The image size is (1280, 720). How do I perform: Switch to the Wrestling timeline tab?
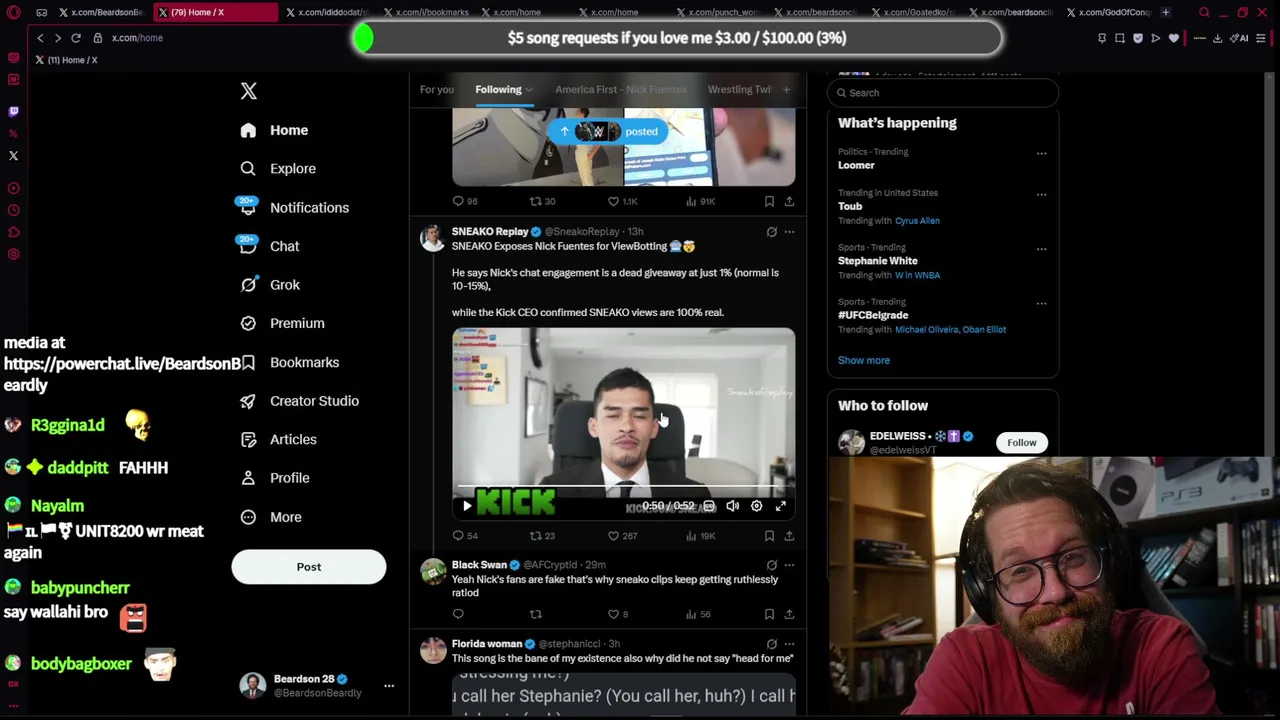[739, 89]
